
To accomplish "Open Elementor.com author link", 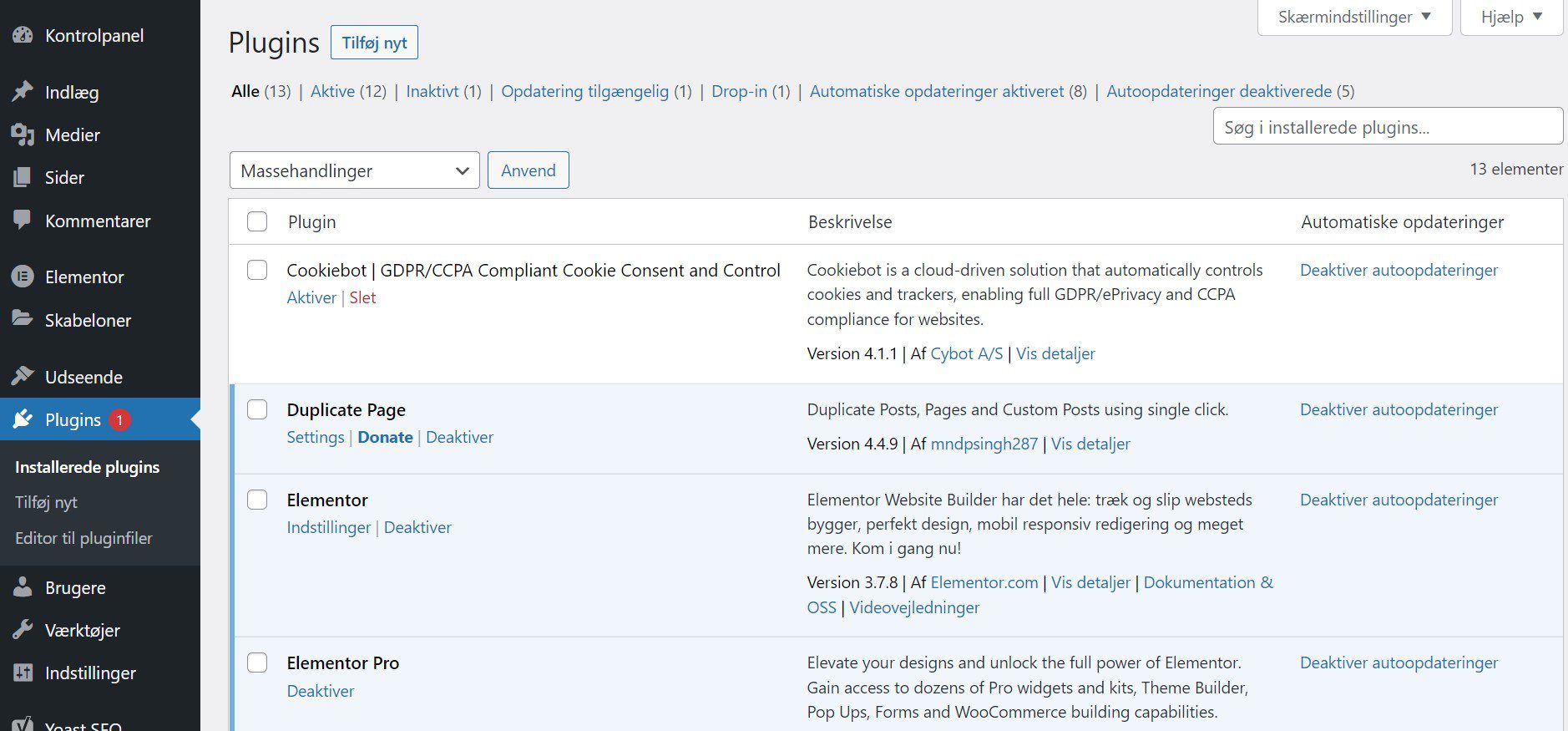I will (x=984, y=582).
